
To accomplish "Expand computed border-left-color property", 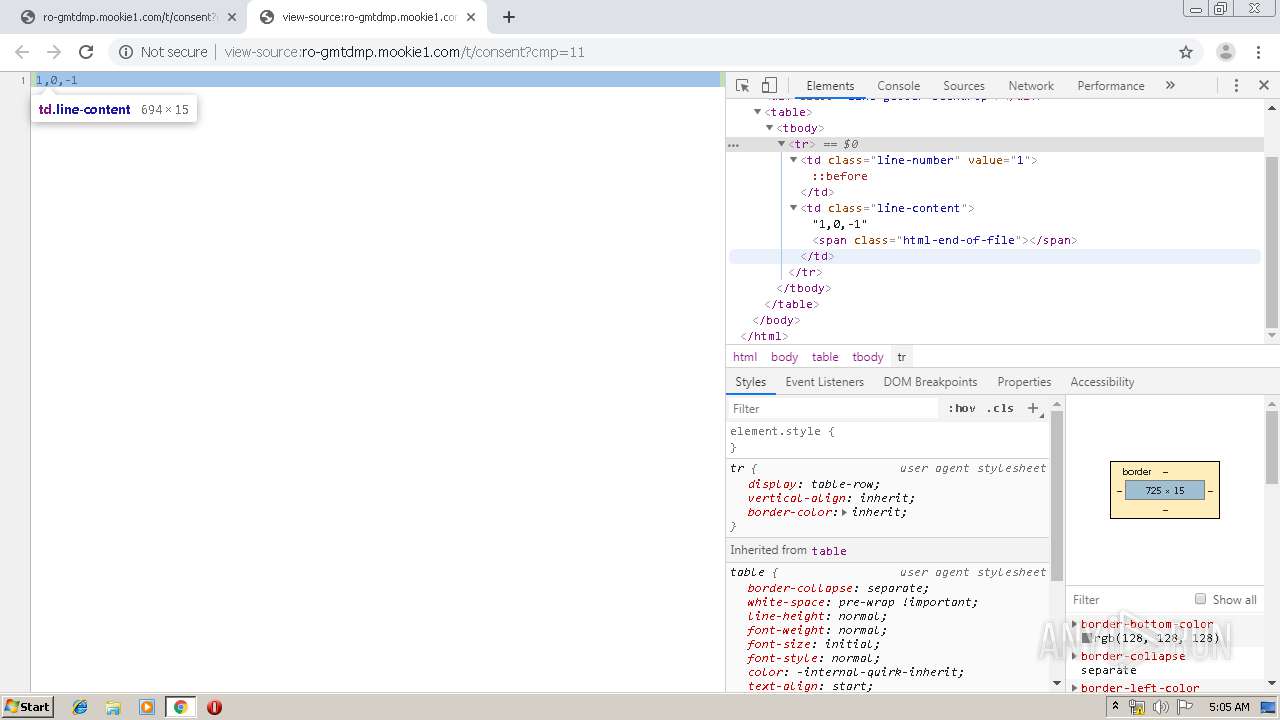I will pyautogui.click(x=1075, y=688).
